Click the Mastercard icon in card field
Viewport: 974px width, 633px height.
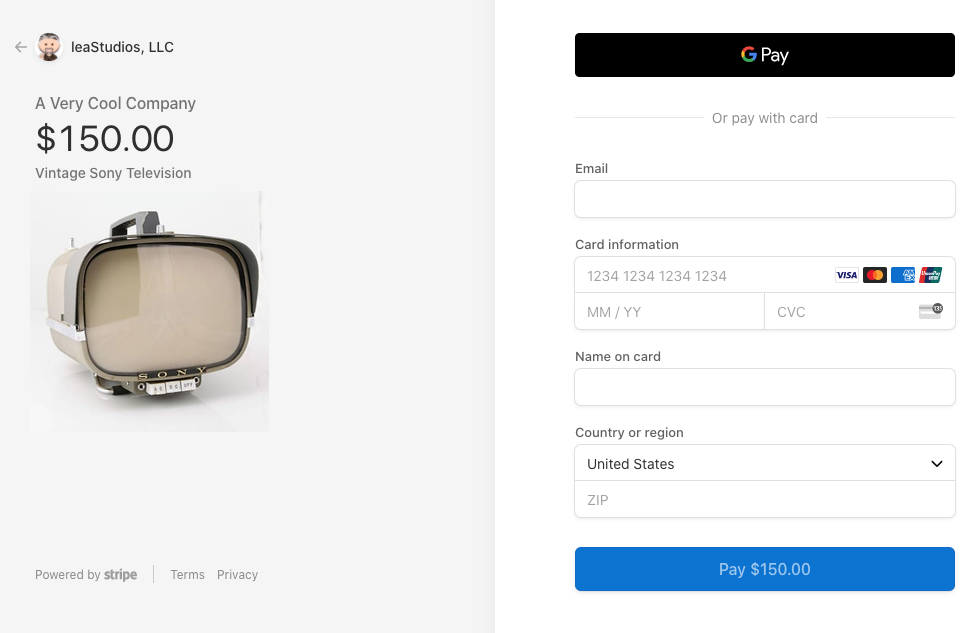pyautogui.click(x=875, y=275)
